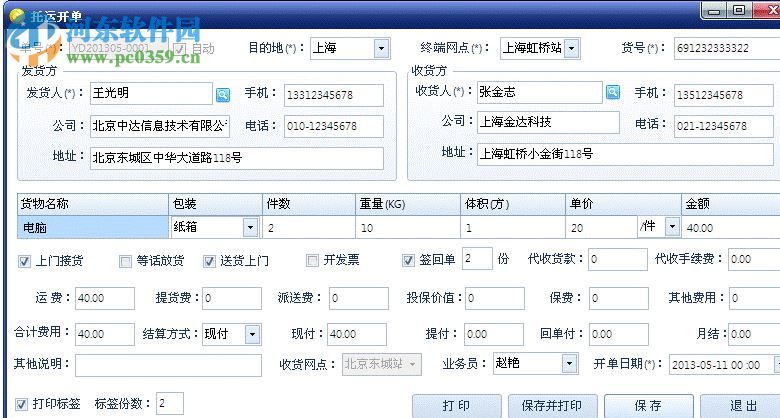Select 电脑 goods name cell
This screenshot has height=418, width=780.
click(93, 227)
